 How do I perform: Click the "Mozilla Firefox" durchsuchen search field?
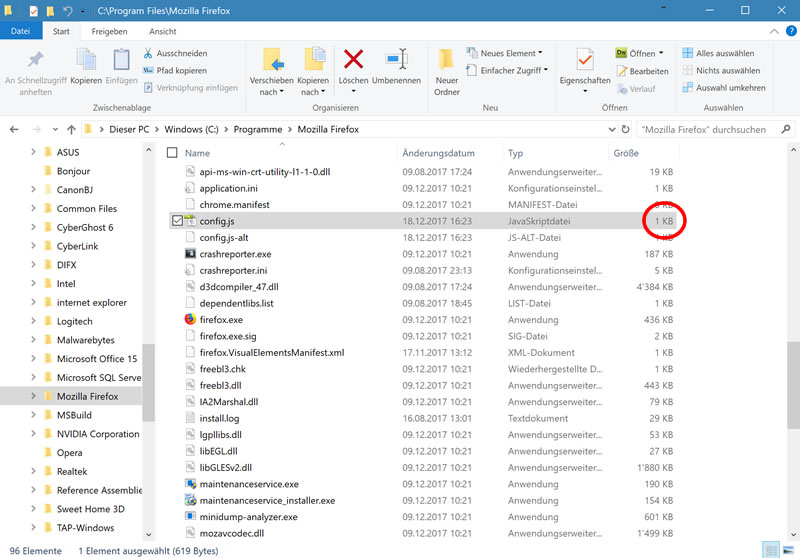click(710, 129)
